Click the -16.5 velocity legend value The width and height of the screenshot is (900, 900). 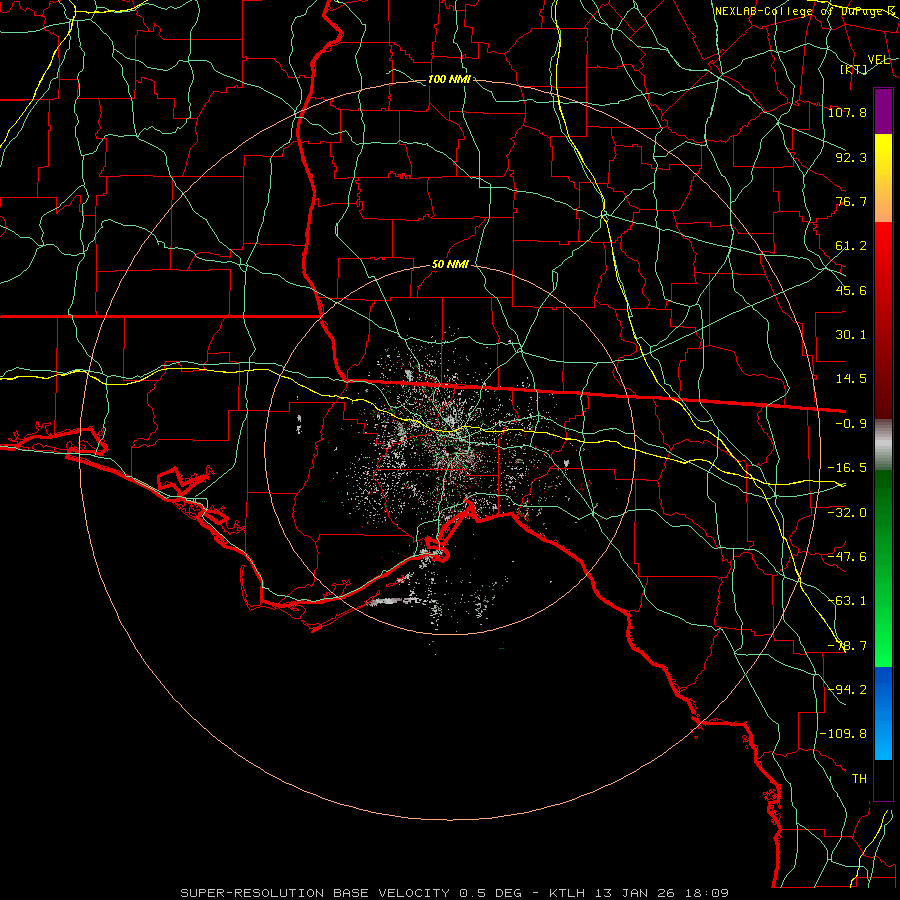(x=847, y=468)
